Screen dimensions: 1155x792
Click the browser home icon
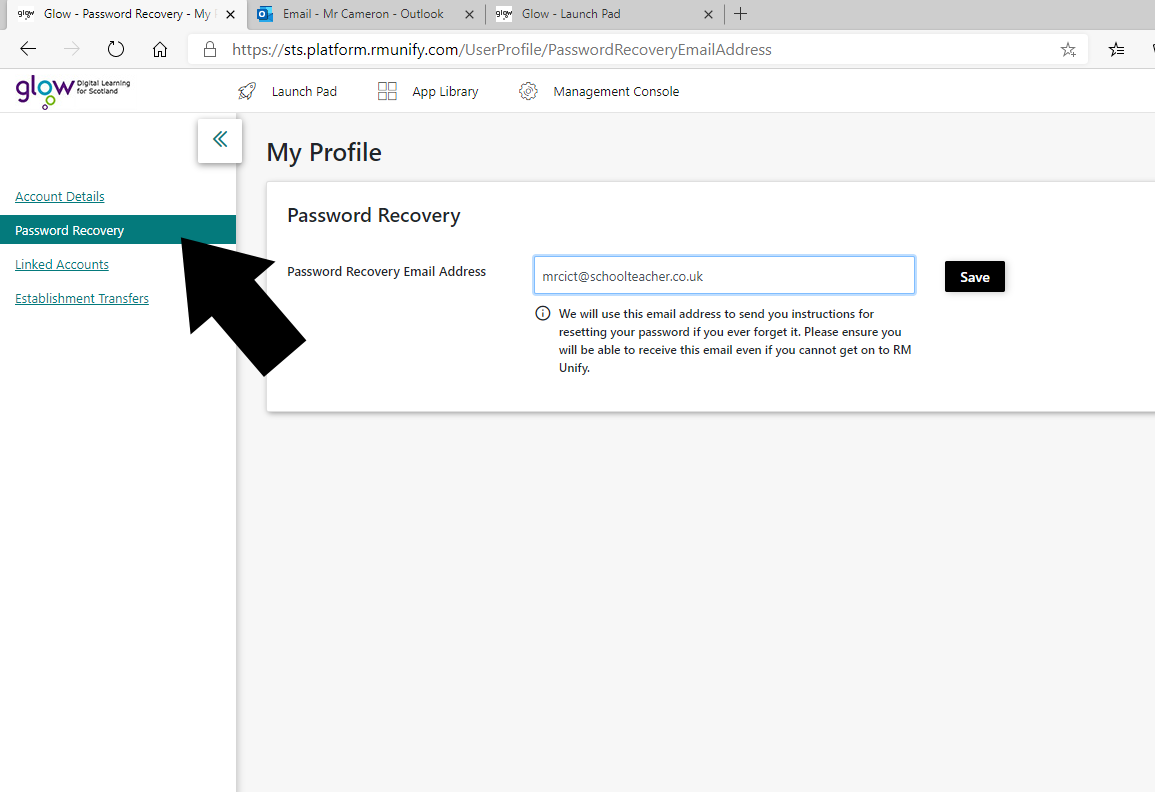point(160,49)
